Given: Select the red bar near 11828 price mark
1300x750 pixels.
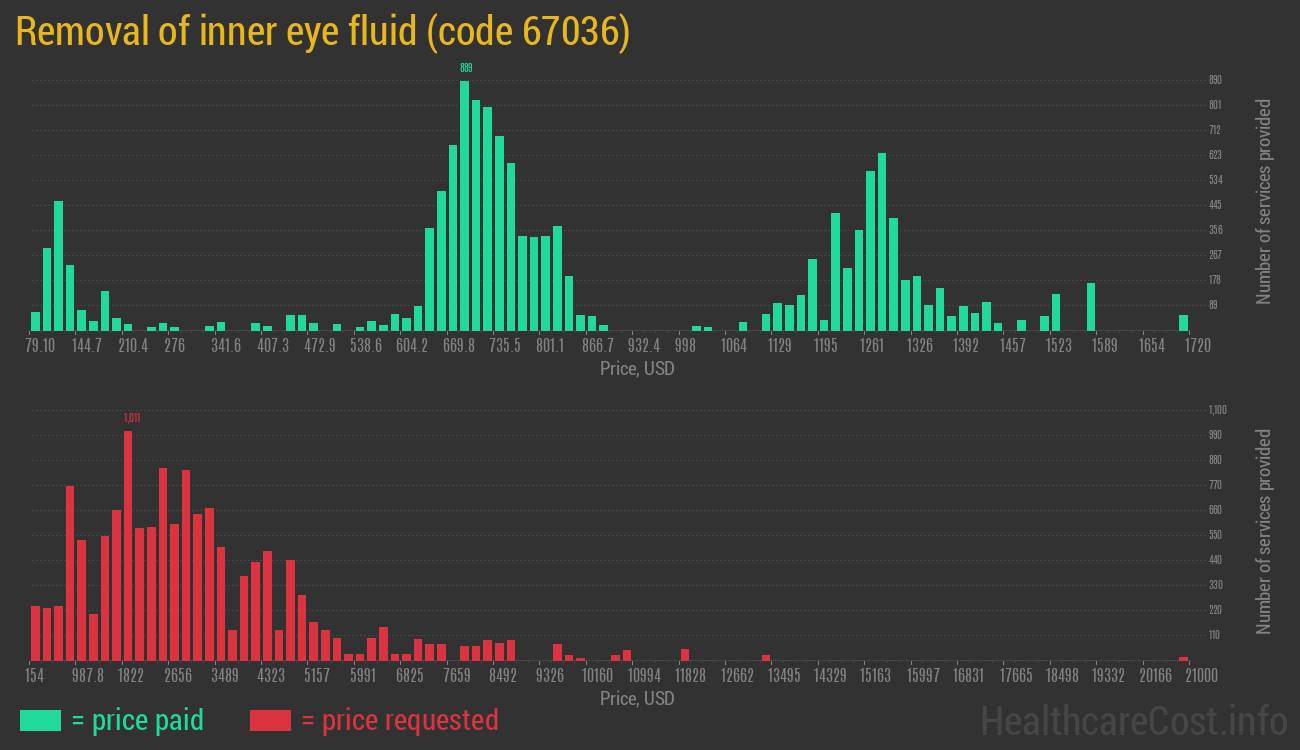Looking at the screenshot, I should (687, 655).
